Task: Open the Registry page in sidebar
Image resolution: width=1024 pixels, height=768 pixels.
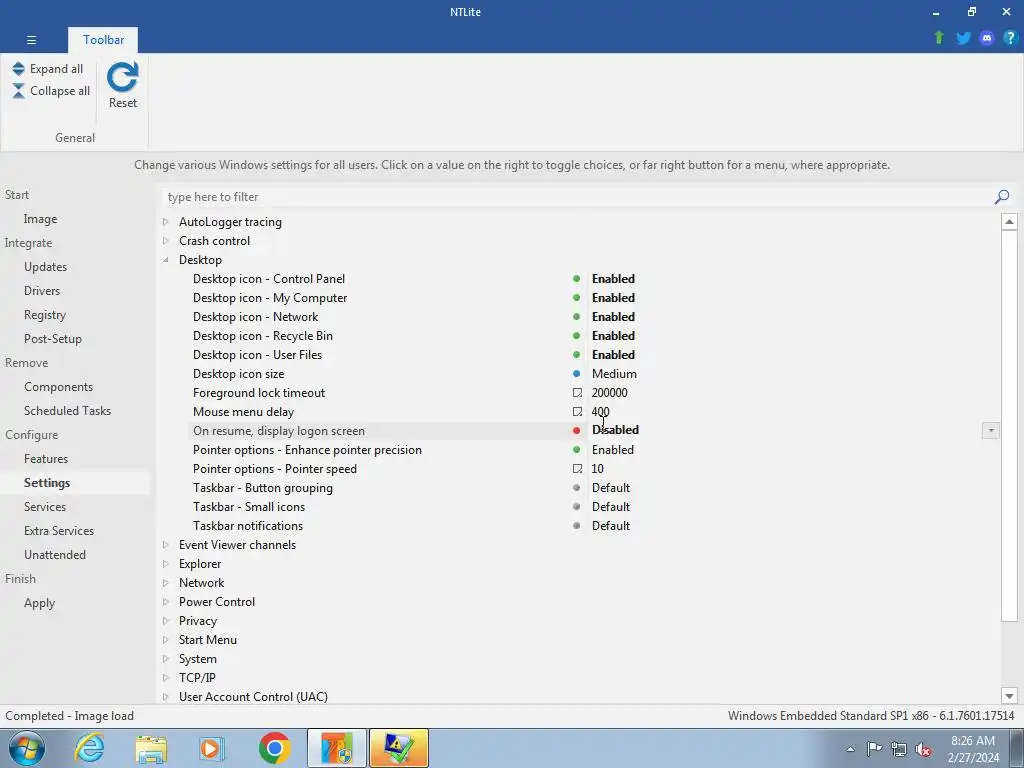Action: 45,315
